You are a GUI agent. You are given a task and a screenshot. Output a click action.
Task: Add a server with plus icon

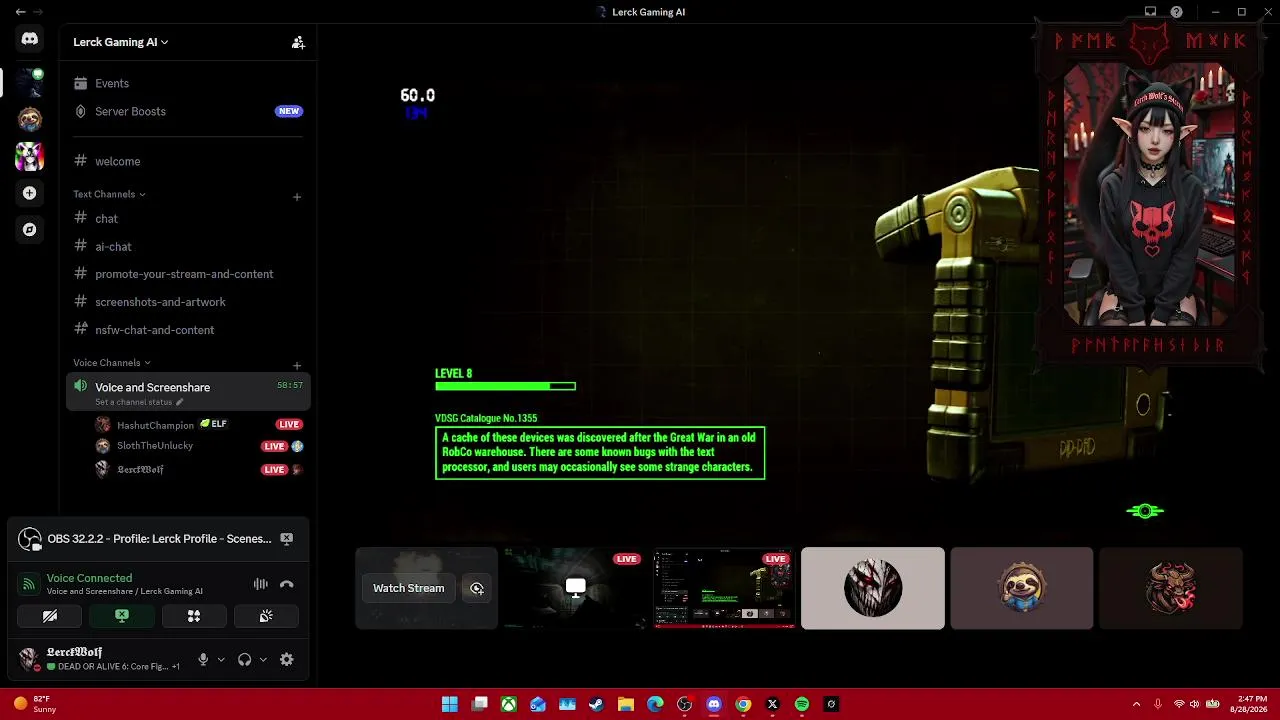(x=30, y=193)
